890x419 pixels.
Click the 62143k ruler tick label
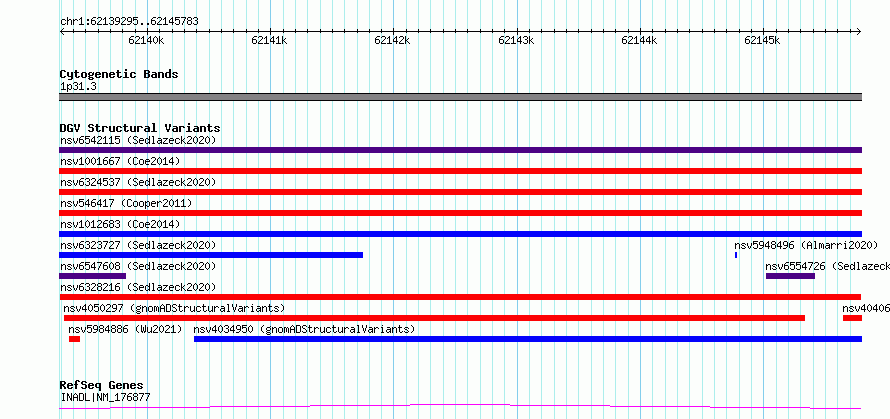click(x=517, y=40)
